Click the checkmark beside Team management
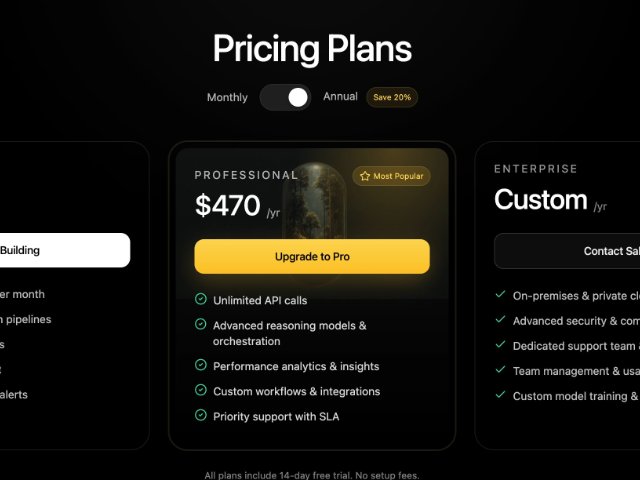Image resolution: width=640 pixels, height=480 pixels. click(500, 370)
